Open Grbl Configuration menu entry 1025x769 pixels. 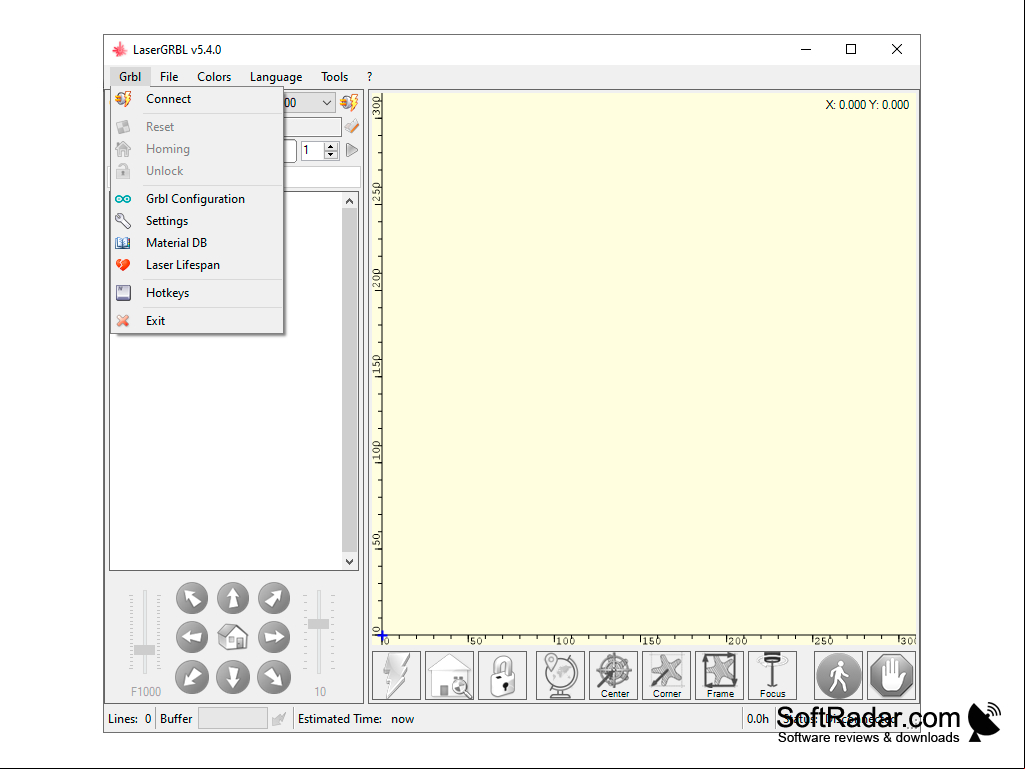point(197,199)
